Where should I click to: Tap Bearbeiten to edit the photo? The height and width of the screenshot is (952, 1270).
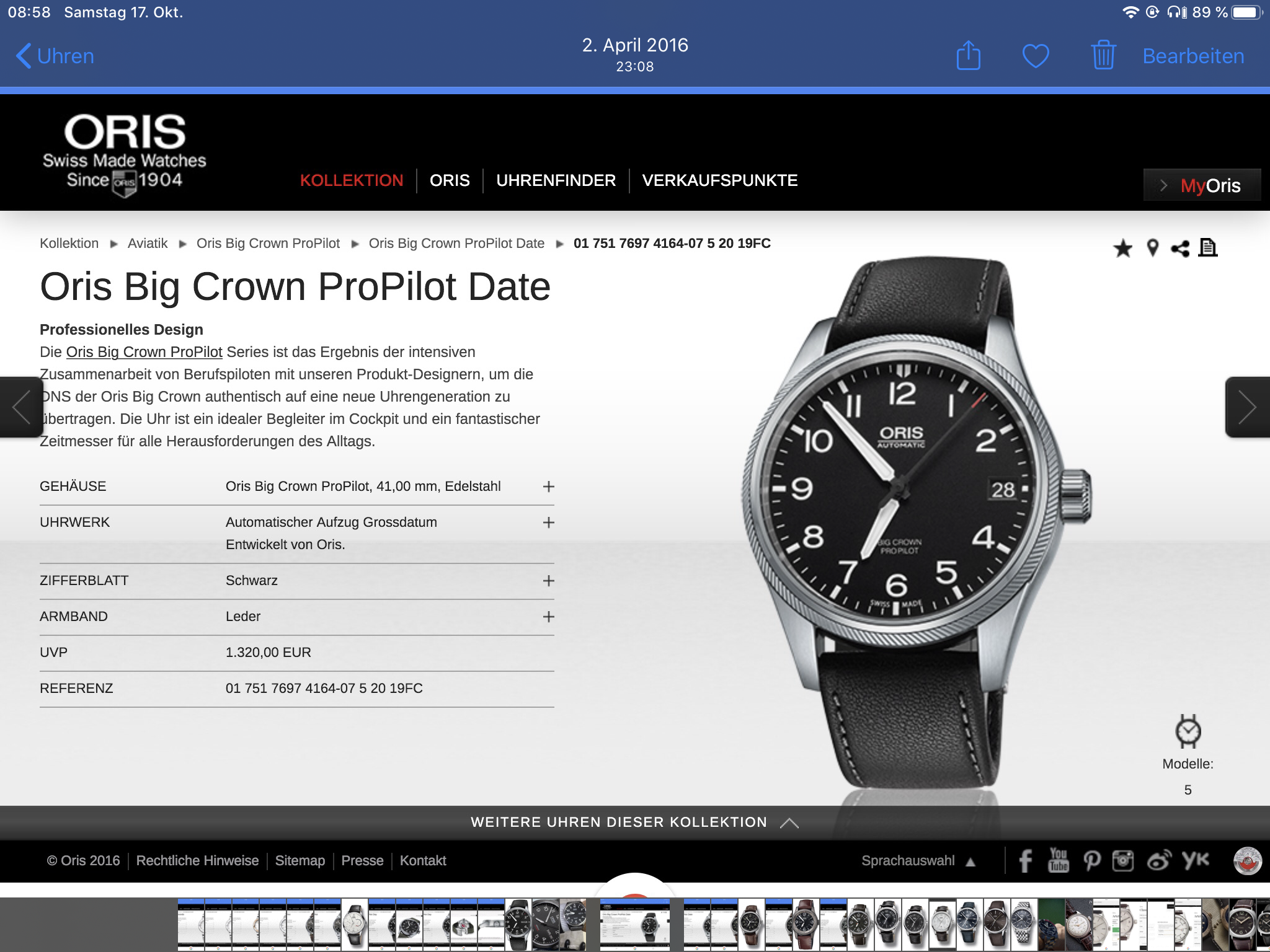[x=1193, y=56]
